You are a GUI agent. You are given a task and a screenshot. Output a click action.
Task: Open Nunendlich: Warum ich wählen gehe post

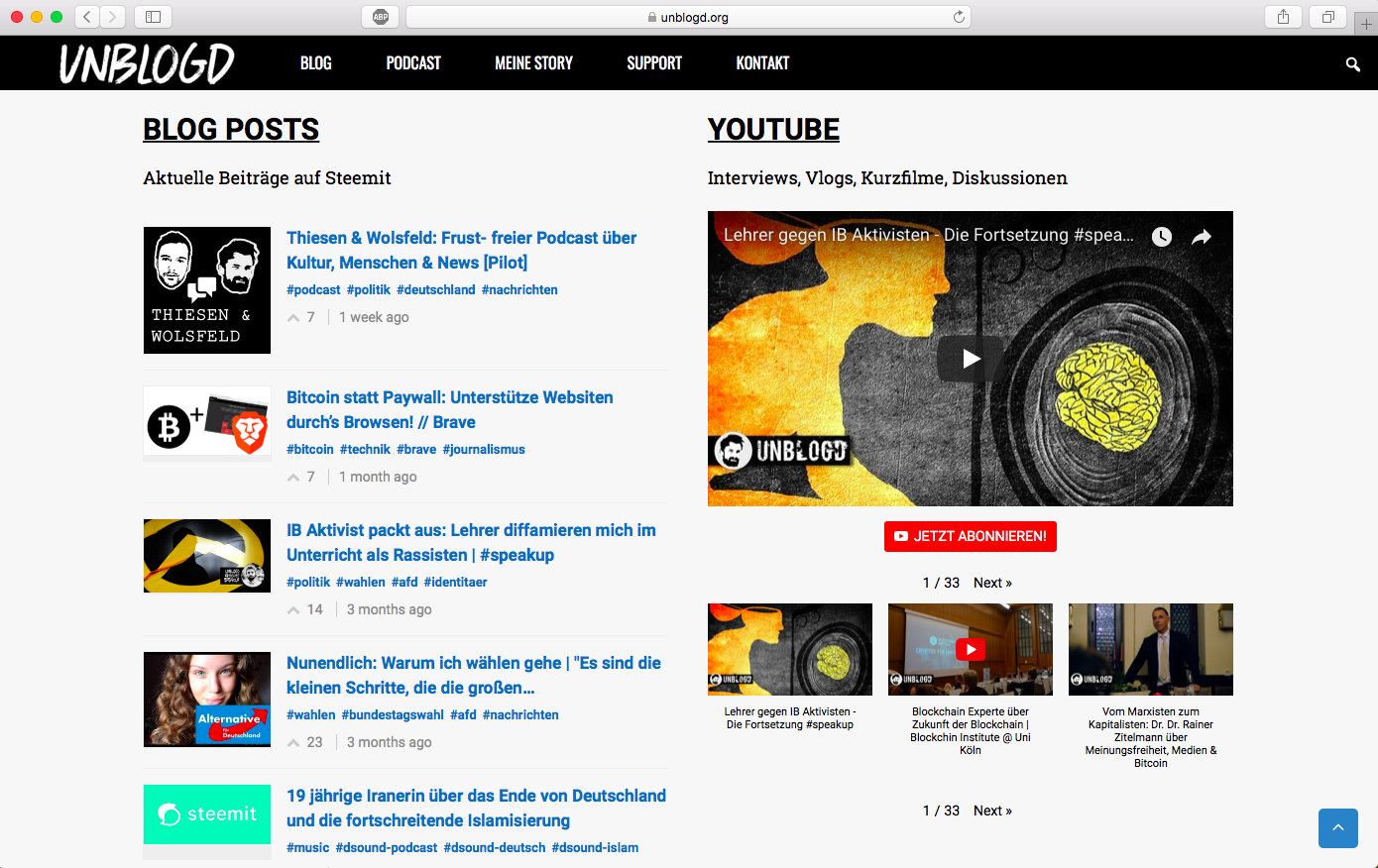pos(474,675)
